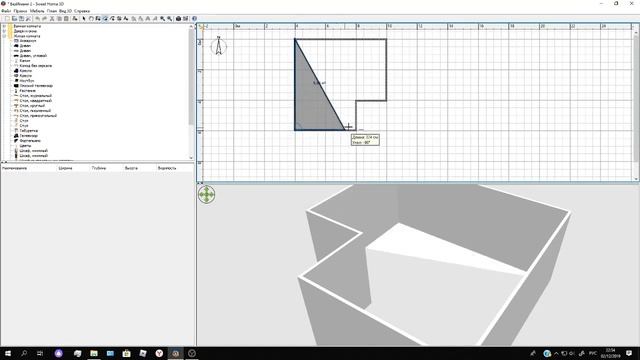Image resolution: width=640 pixels, height=360 pixels.
Task: Select Цветы in the catalog tree
Action: [x=25, y=146]
